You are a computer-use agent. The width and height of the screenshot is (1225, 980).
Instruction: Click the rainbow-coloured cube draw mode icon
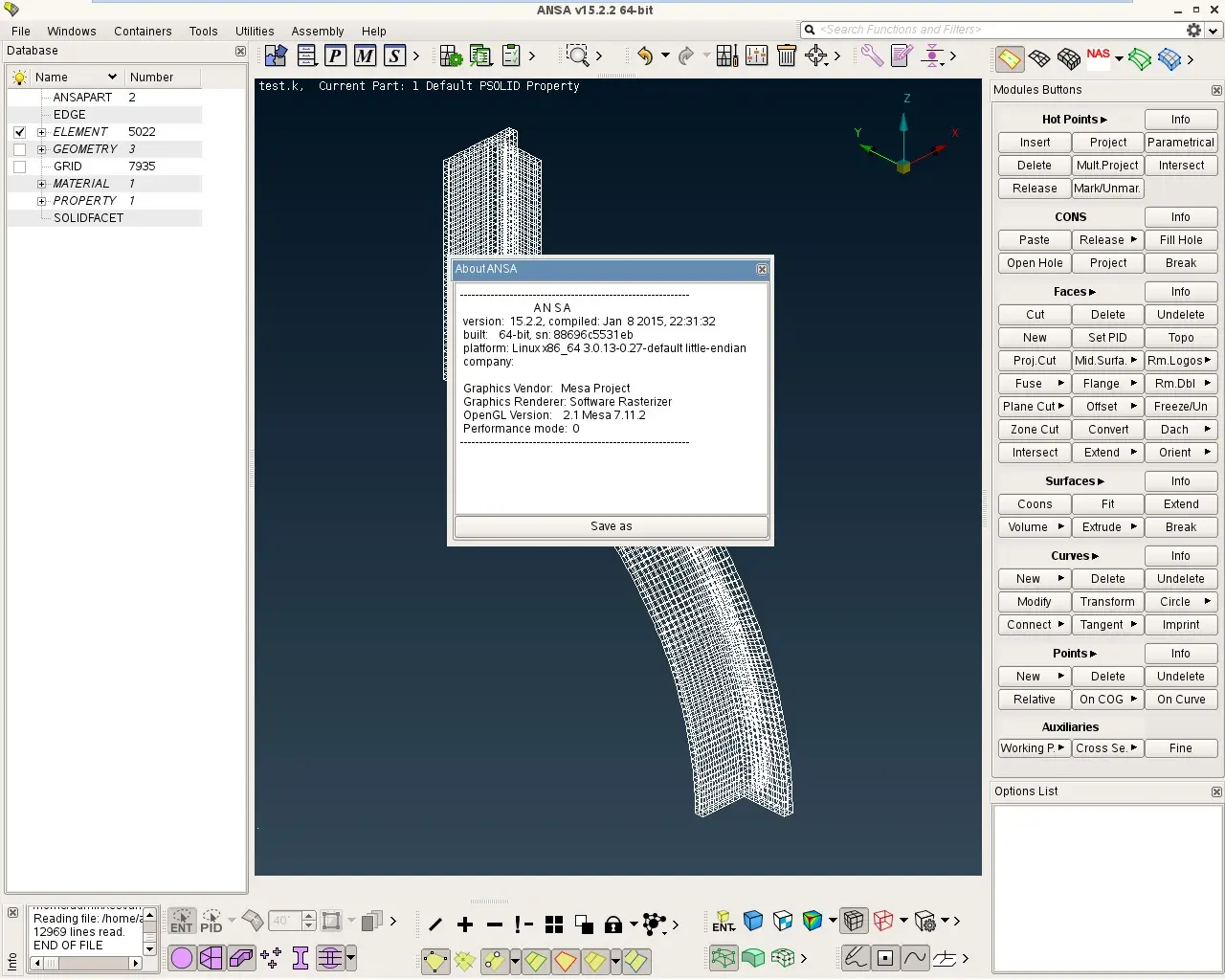pyautogui.click(x=813, y=921)
